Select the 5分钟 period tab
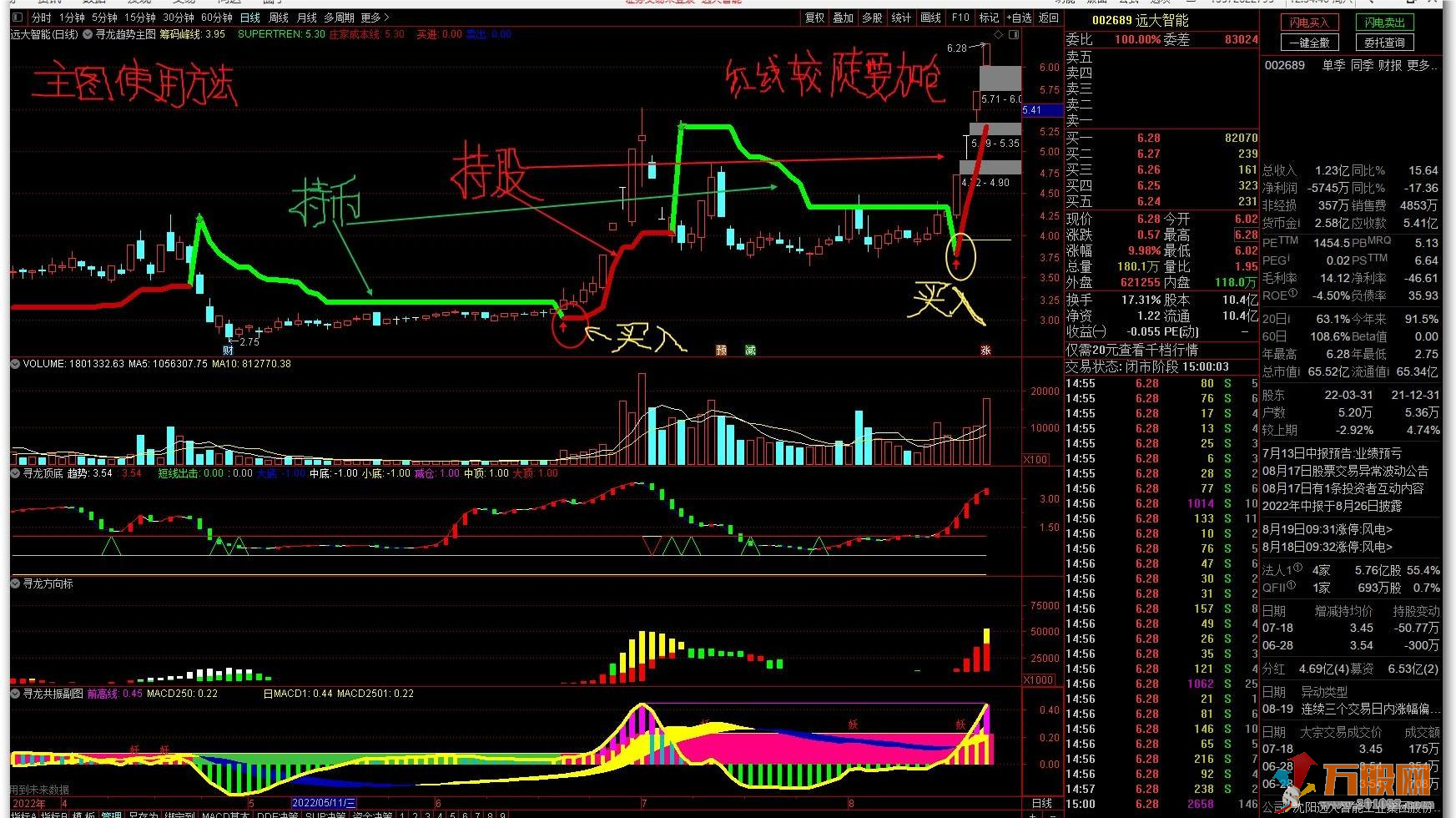1456x818 pixels. [104, 18]
